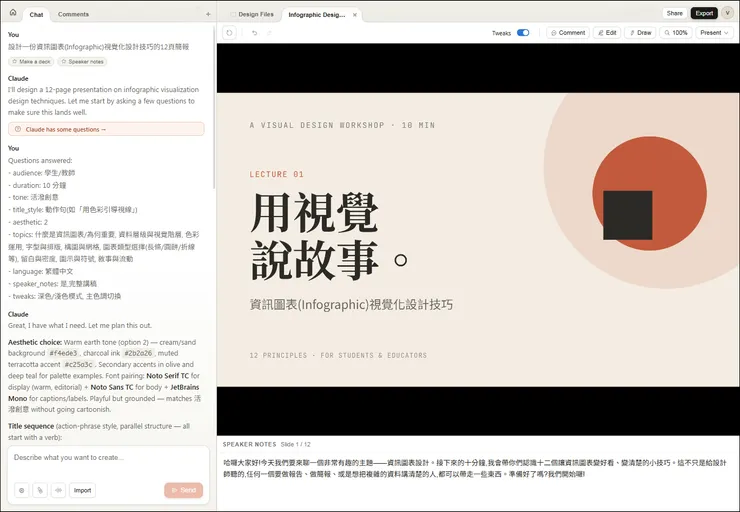The image size is (740, 512).
Task: Open user avatar V
Action: point(727,13)
